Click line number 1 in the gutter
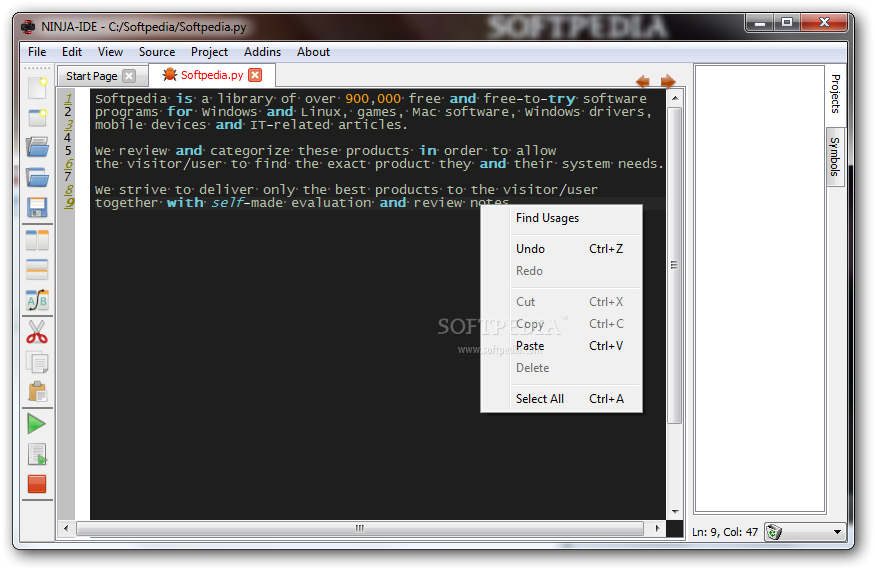Viewport: 875px width, 570px height. (68, 99)
